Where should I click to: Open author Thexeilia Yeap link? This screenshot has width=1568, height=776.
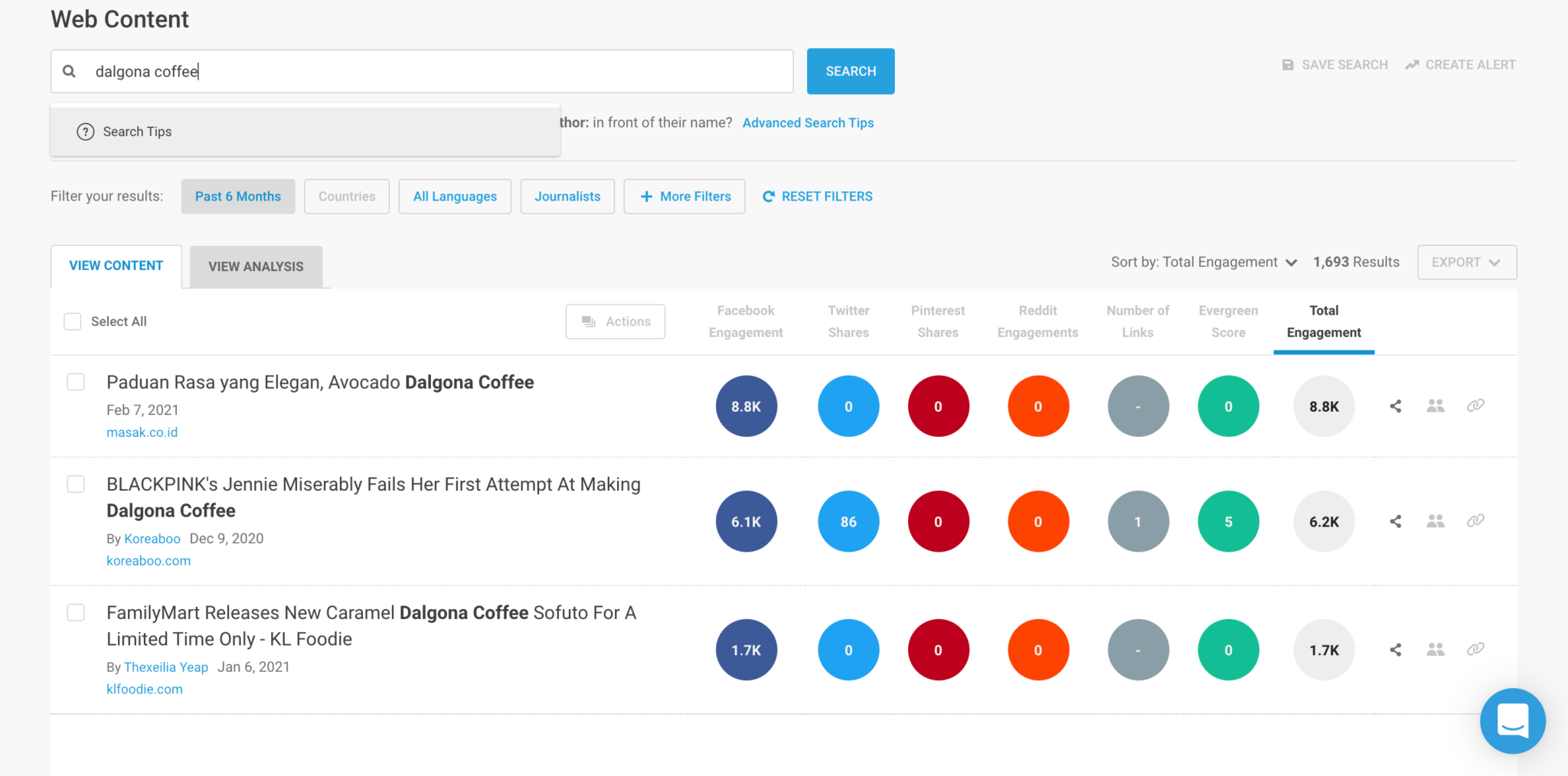(166, 667)
